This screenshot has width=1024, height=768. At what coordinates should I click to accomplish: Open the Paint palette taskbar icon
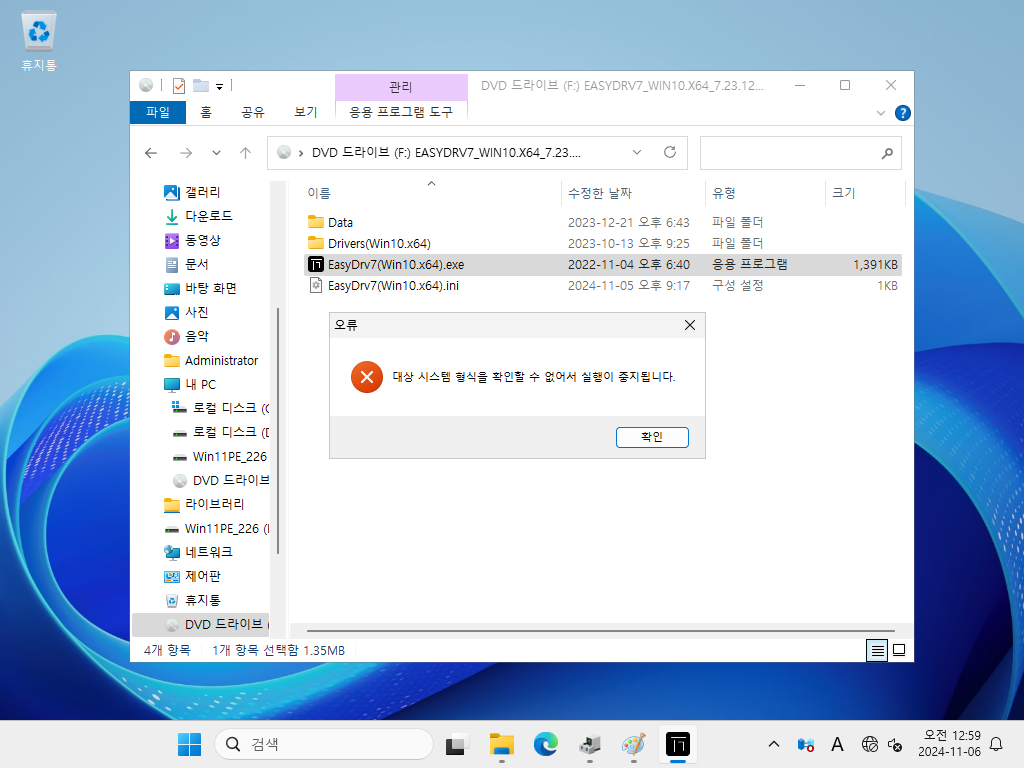[x=633, y=744]
